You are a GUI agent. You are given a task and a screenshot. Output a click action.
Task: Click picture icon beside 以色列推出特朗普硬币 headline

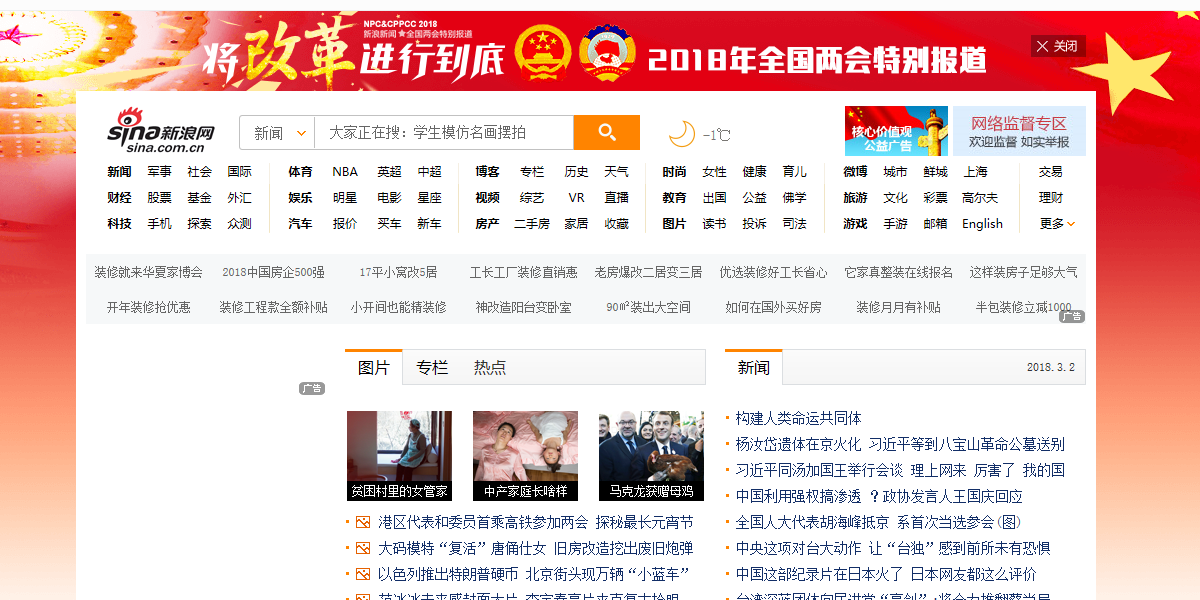(362, 574)
